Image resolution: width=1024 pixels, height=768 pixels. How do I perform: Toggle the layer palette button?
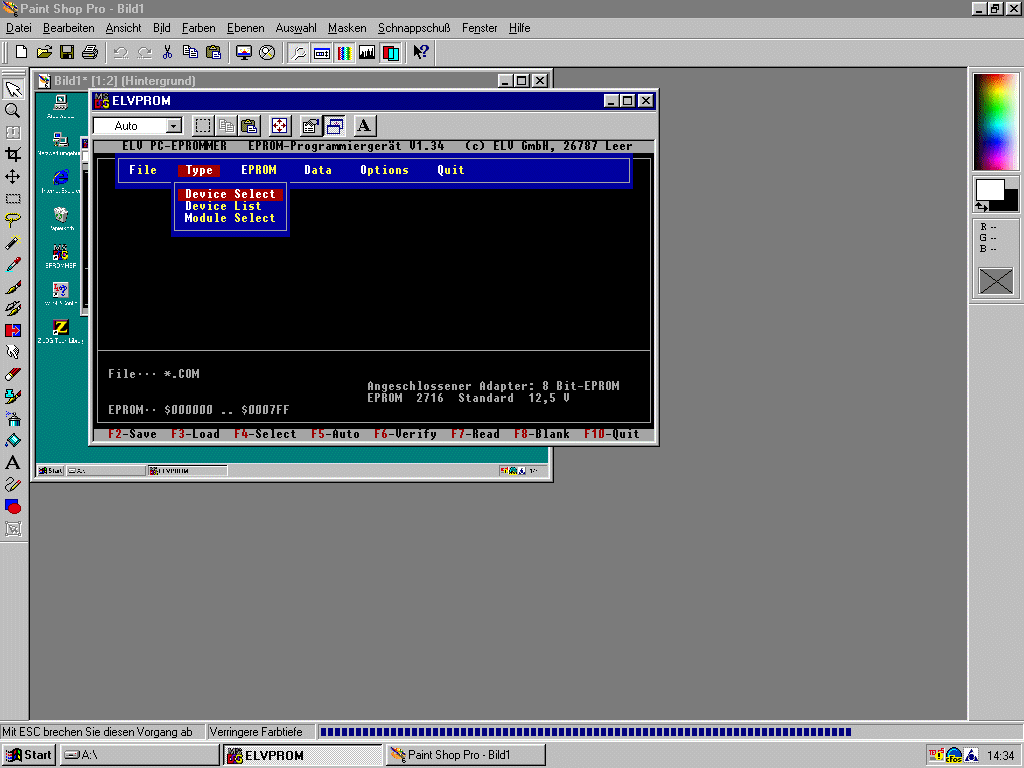click(x=391, y=52)
